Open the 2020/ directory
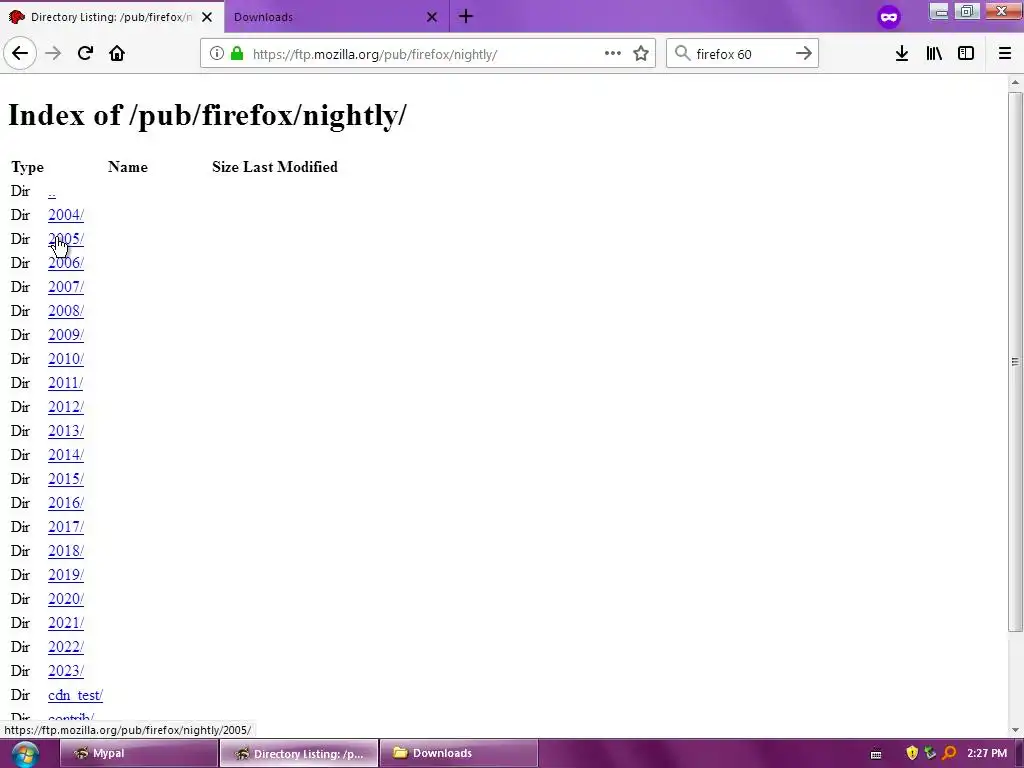 click(x=65, y=599)
